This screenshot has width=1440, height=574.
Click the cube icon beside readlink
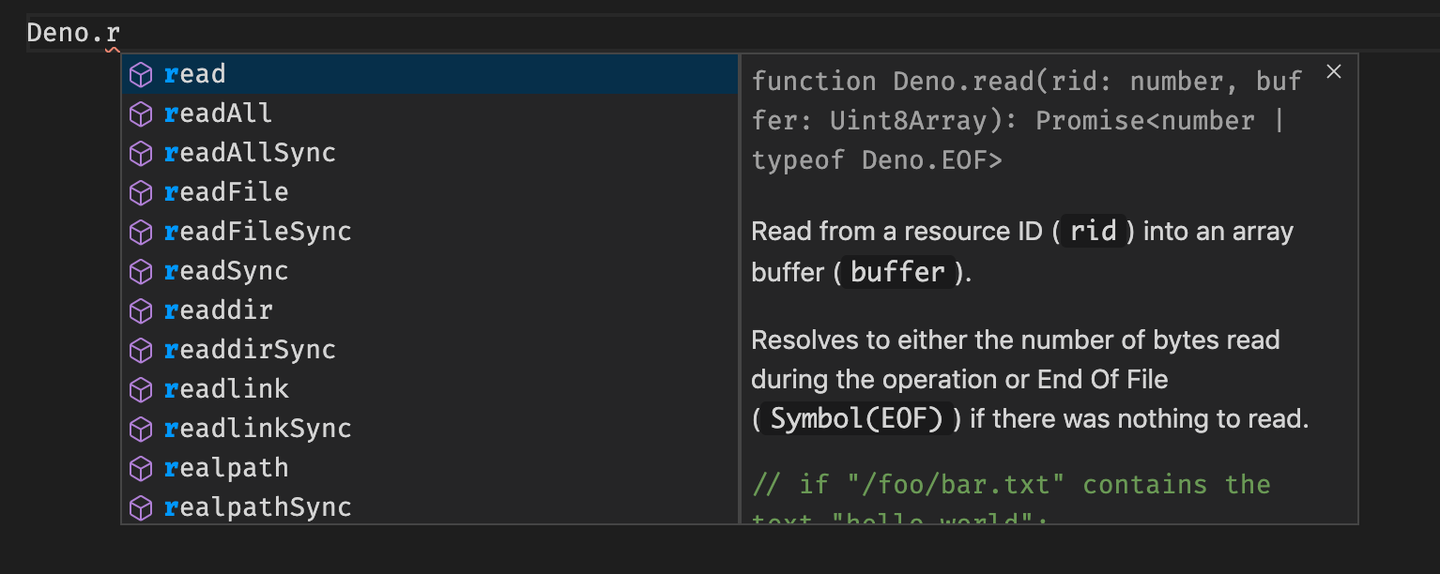pos(142,389)
